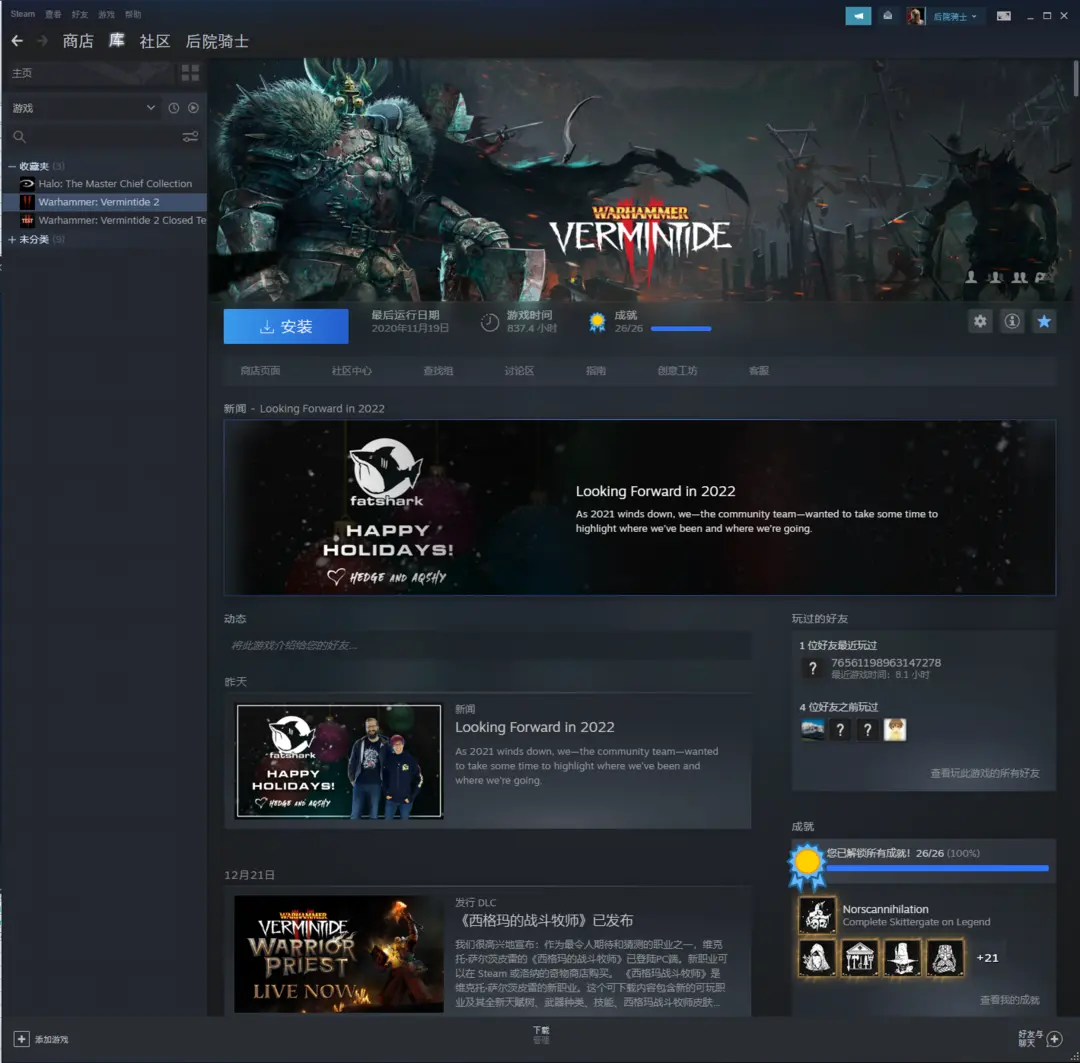Click the temple building achievement icon
This screenshot has width=1080, height=1063.
[x=860, y=958]
